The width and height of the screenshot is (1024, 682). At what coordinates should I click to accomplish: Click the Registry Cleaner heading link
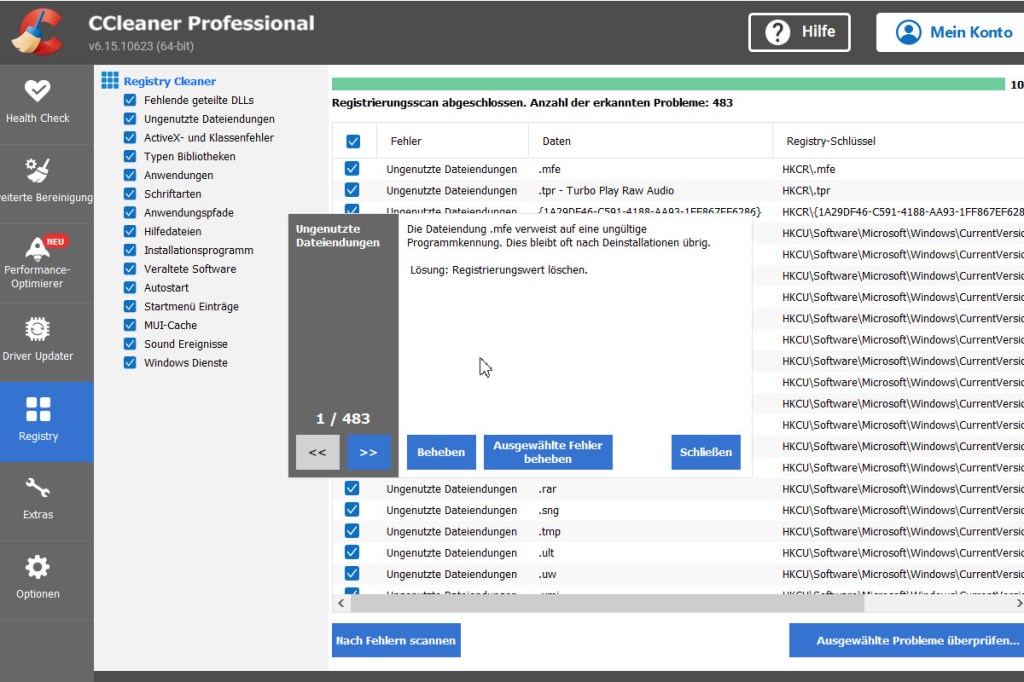pos(170,81)
